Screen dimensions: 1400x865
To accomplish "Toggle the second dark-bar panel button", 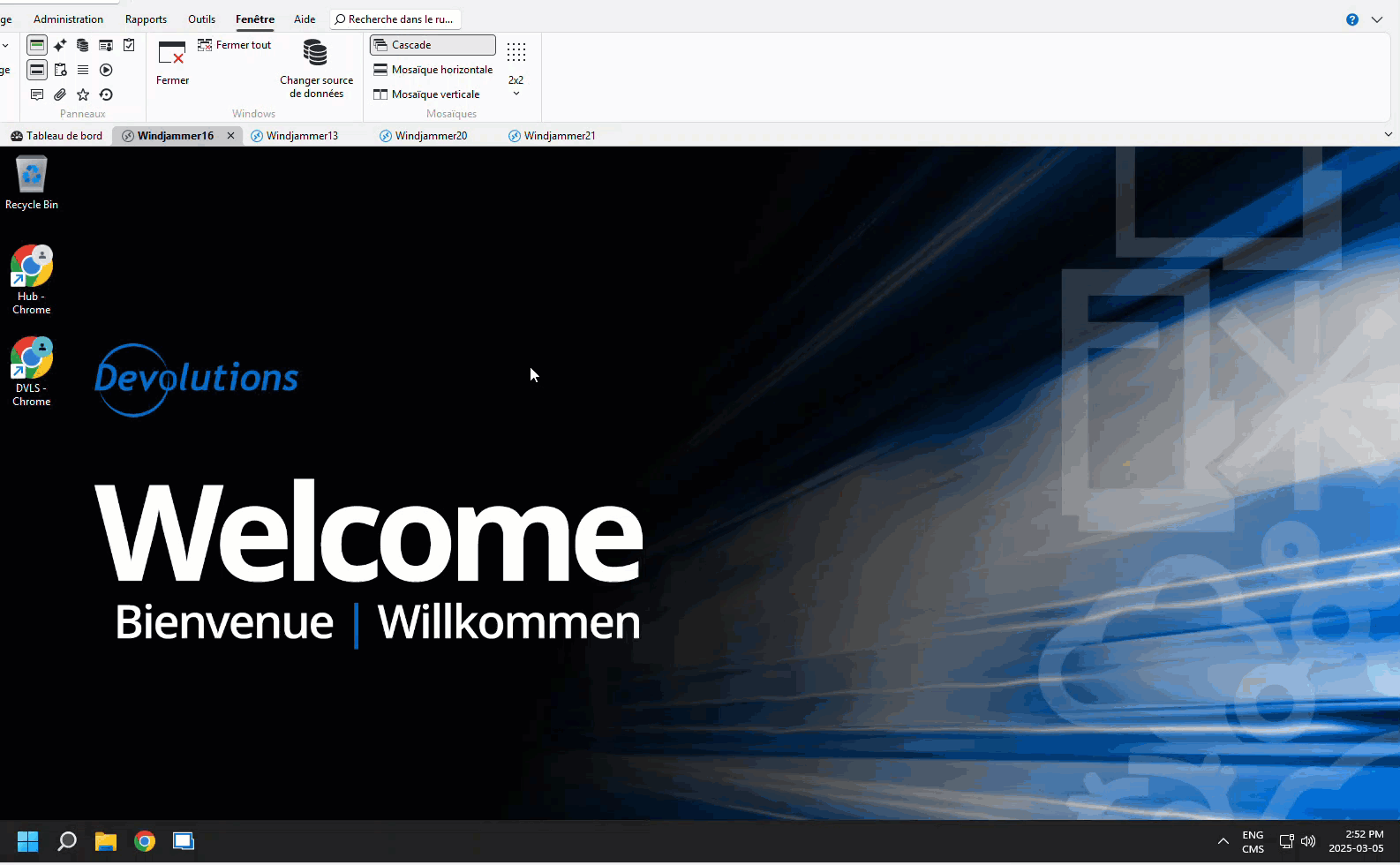I will 37,70.
